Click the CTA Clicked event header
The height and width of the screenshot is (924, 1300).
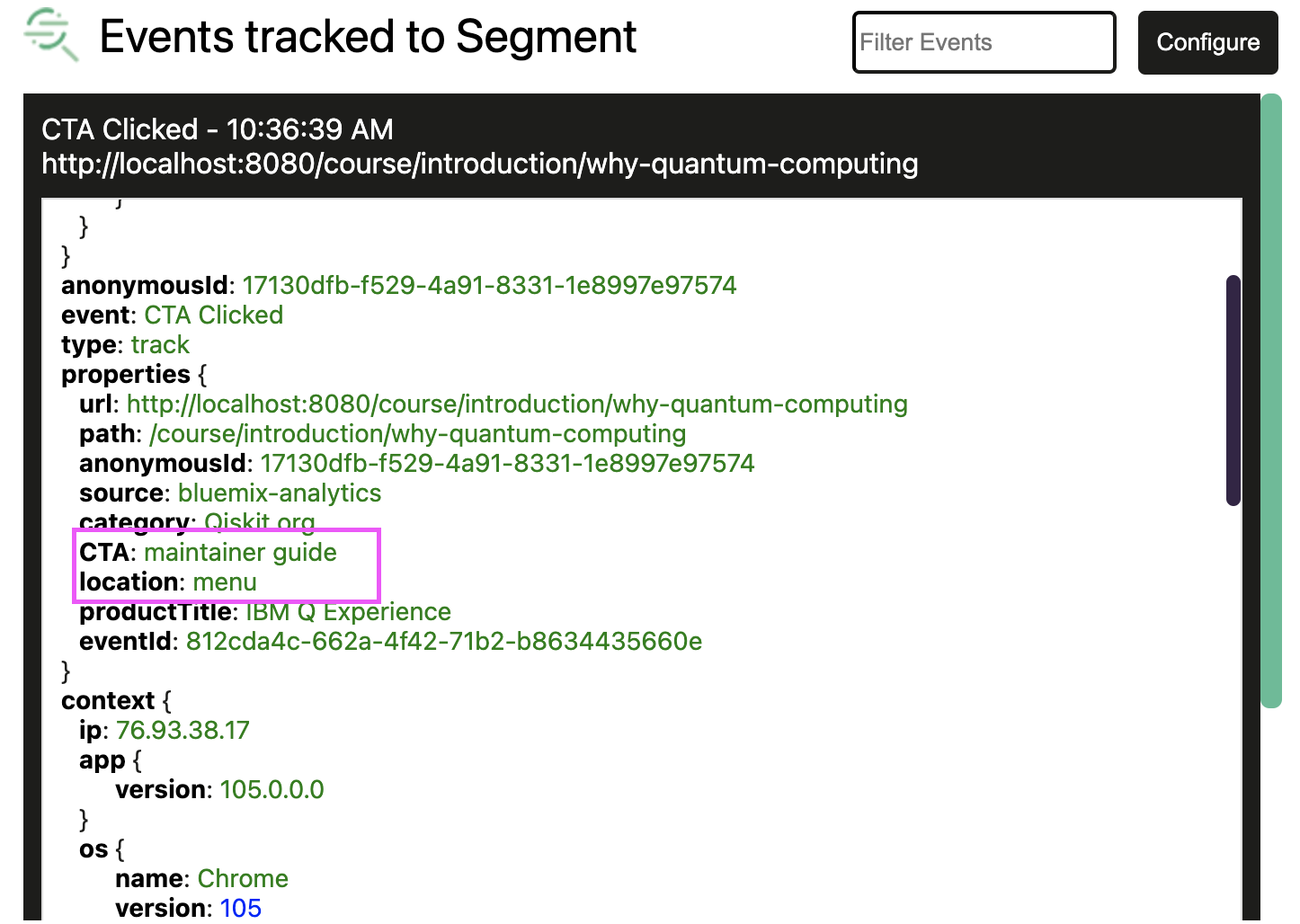tap(217, 129)
